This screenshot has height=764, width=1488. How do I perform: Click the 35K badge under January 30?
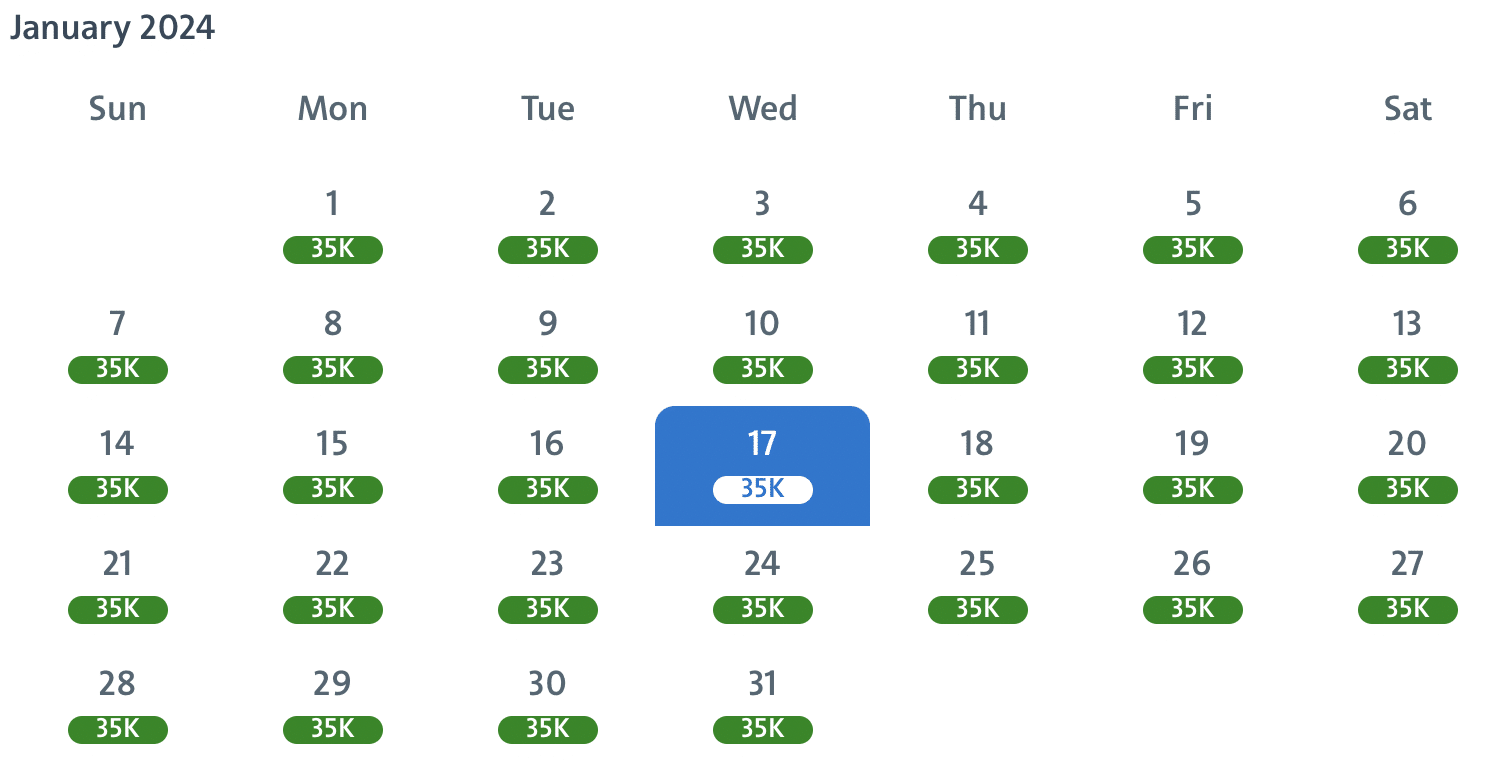[x=547, y=729]
